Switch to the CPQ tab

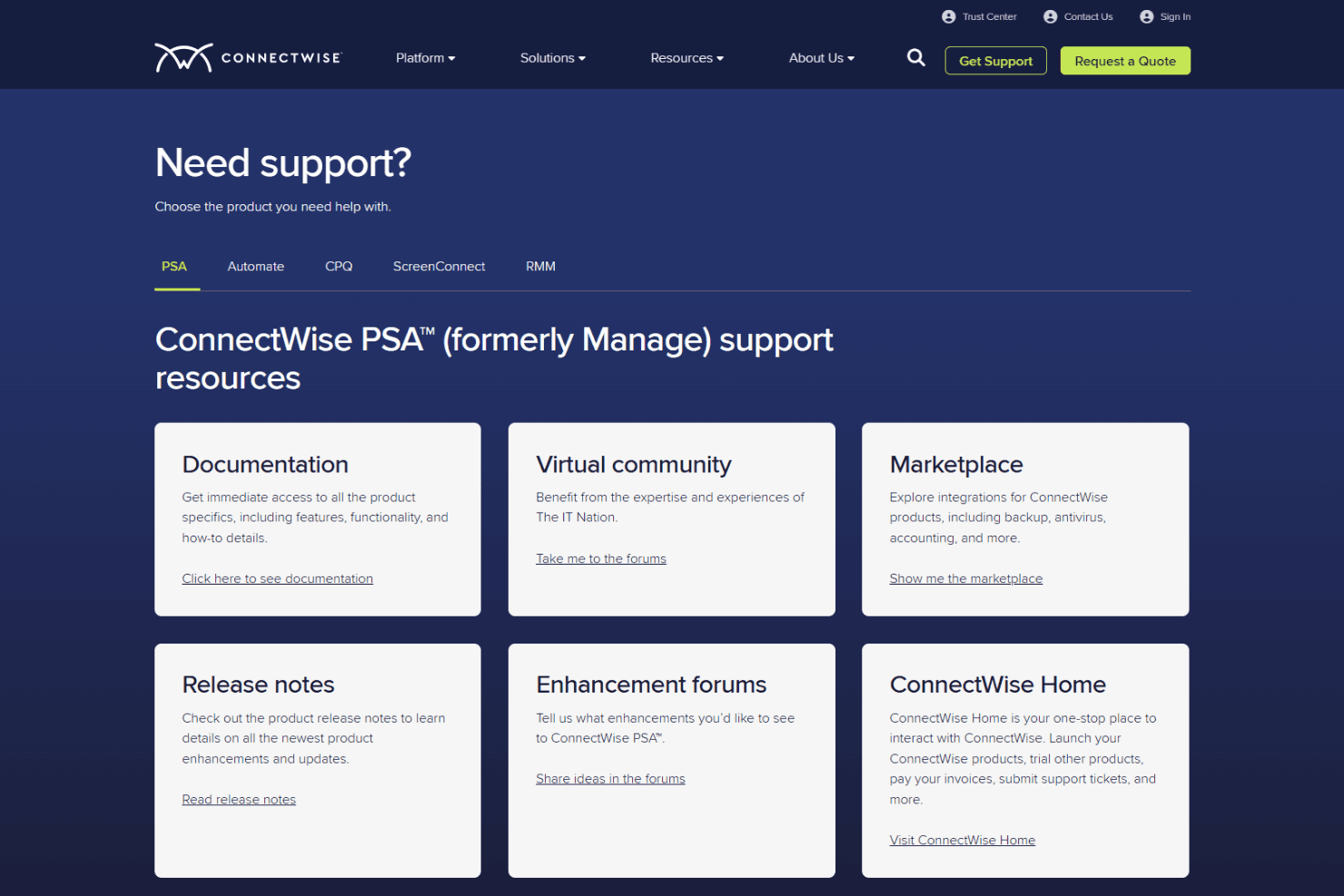click(339, 267)
